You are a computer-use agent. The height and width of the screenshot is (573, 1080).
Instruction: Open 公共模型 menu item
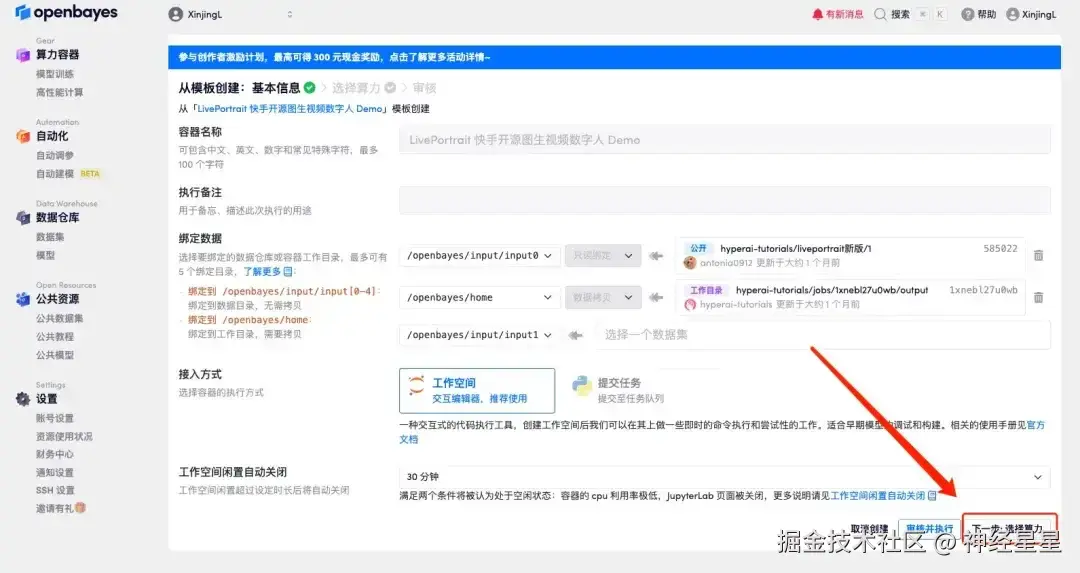[x=54, y=355]
